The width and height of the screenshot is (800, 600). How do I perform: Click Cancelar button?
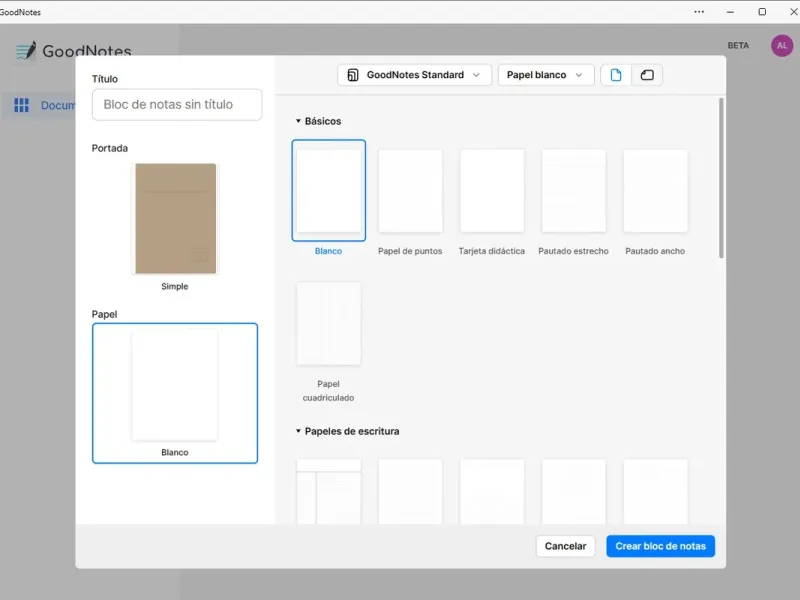(x=565, y=546)
